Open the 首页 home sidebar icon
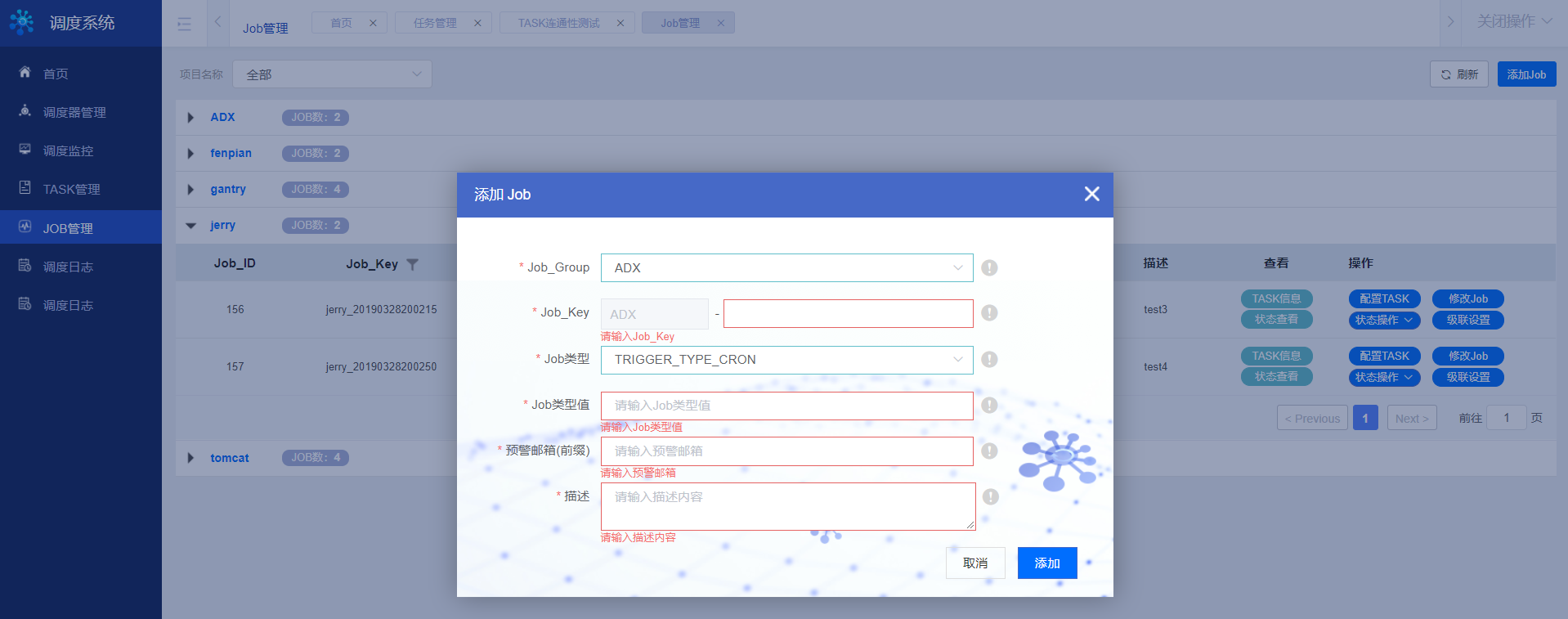 point(25,72)
